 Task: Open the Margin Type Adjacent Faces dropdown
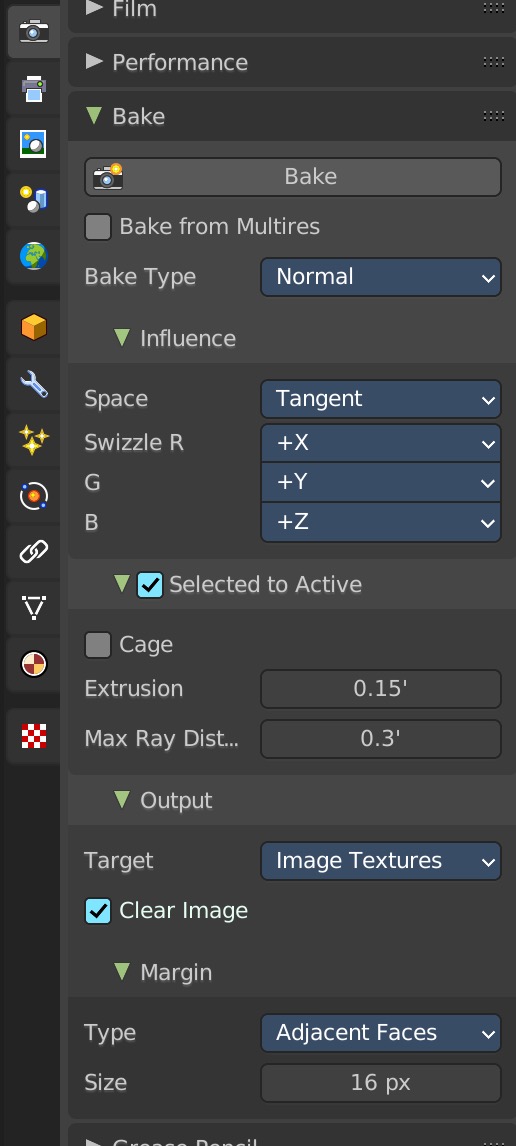381,1033
